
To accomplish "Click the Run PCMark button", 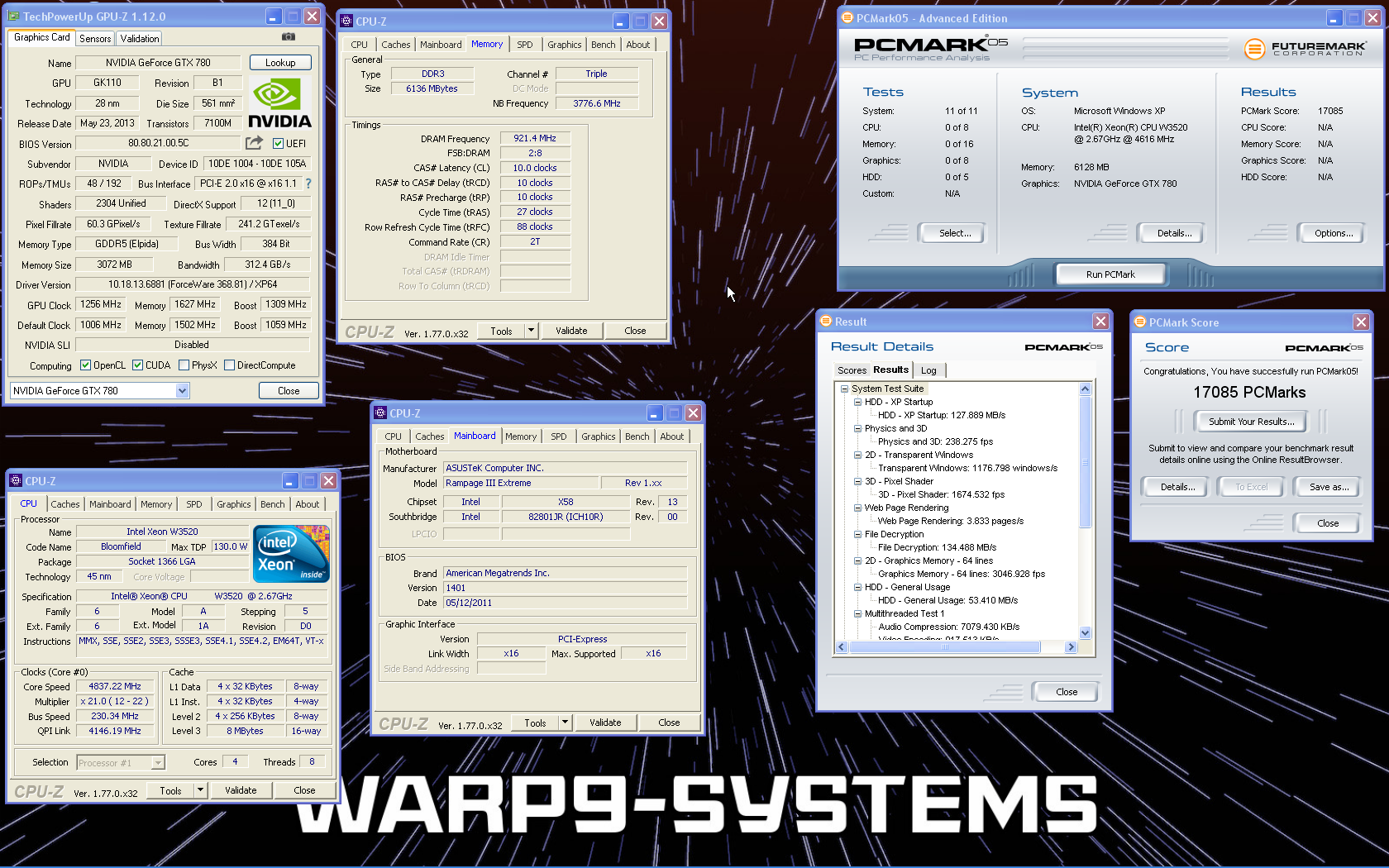I will point(1110,274).
